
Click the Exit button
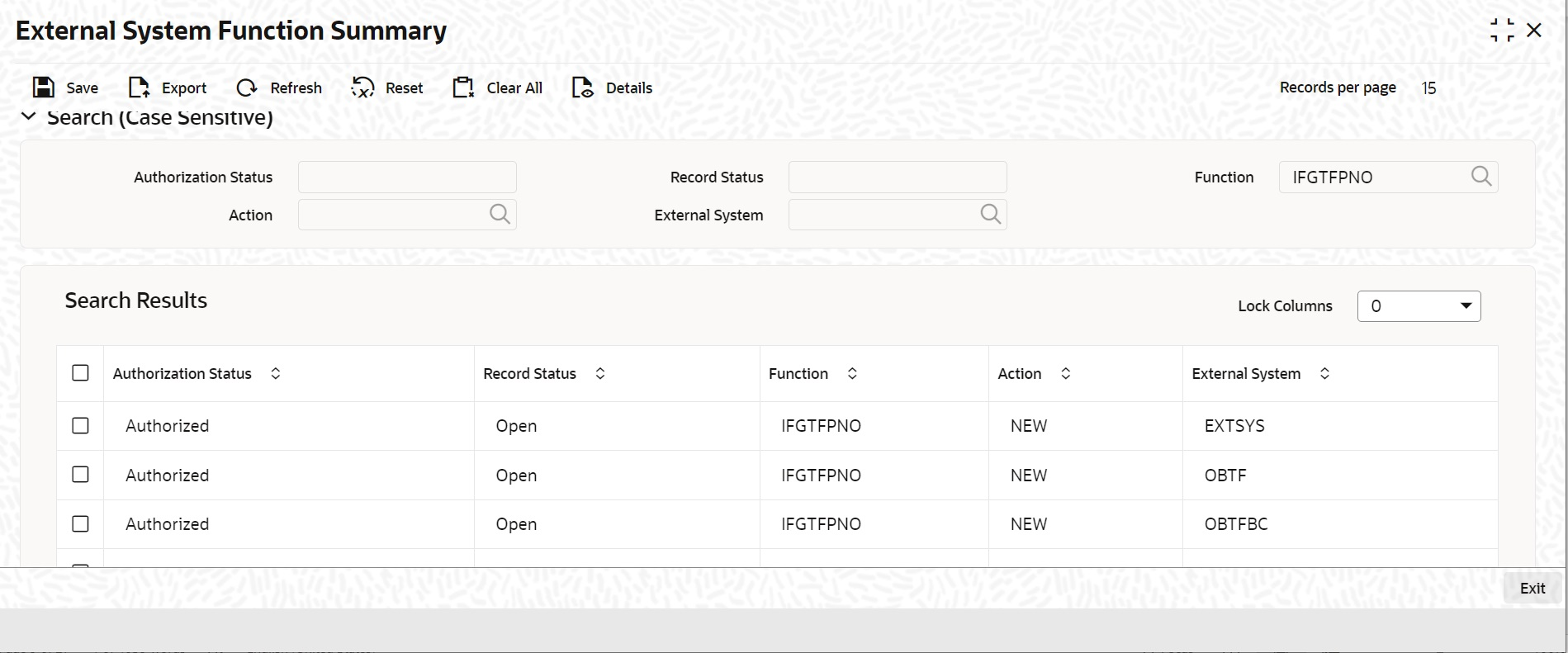click(1532, 589)
